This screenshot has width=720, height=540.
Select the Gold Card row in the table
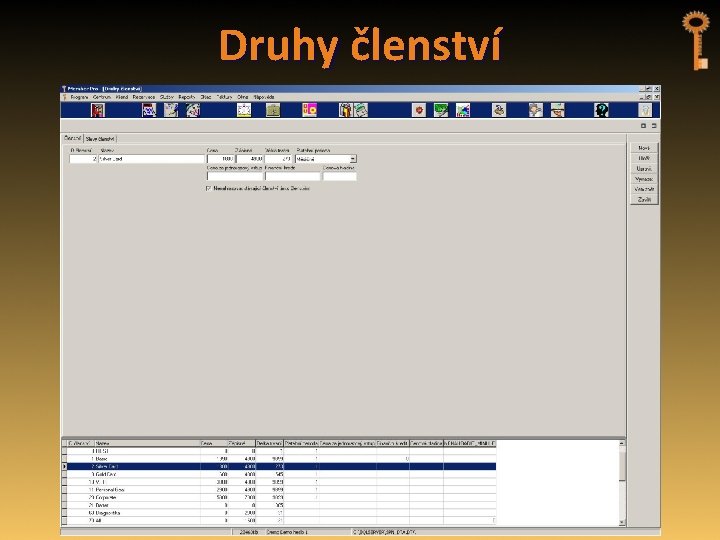279,474
